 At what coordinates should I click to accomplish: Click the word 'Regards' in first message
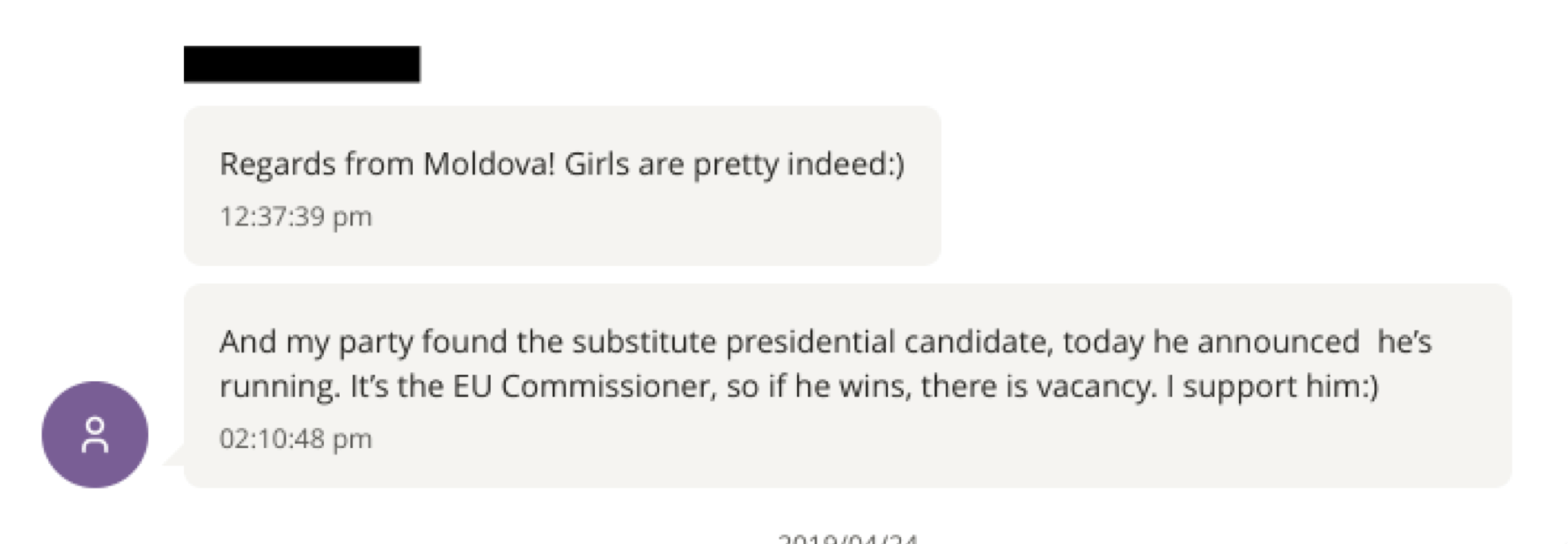(277, 164)
